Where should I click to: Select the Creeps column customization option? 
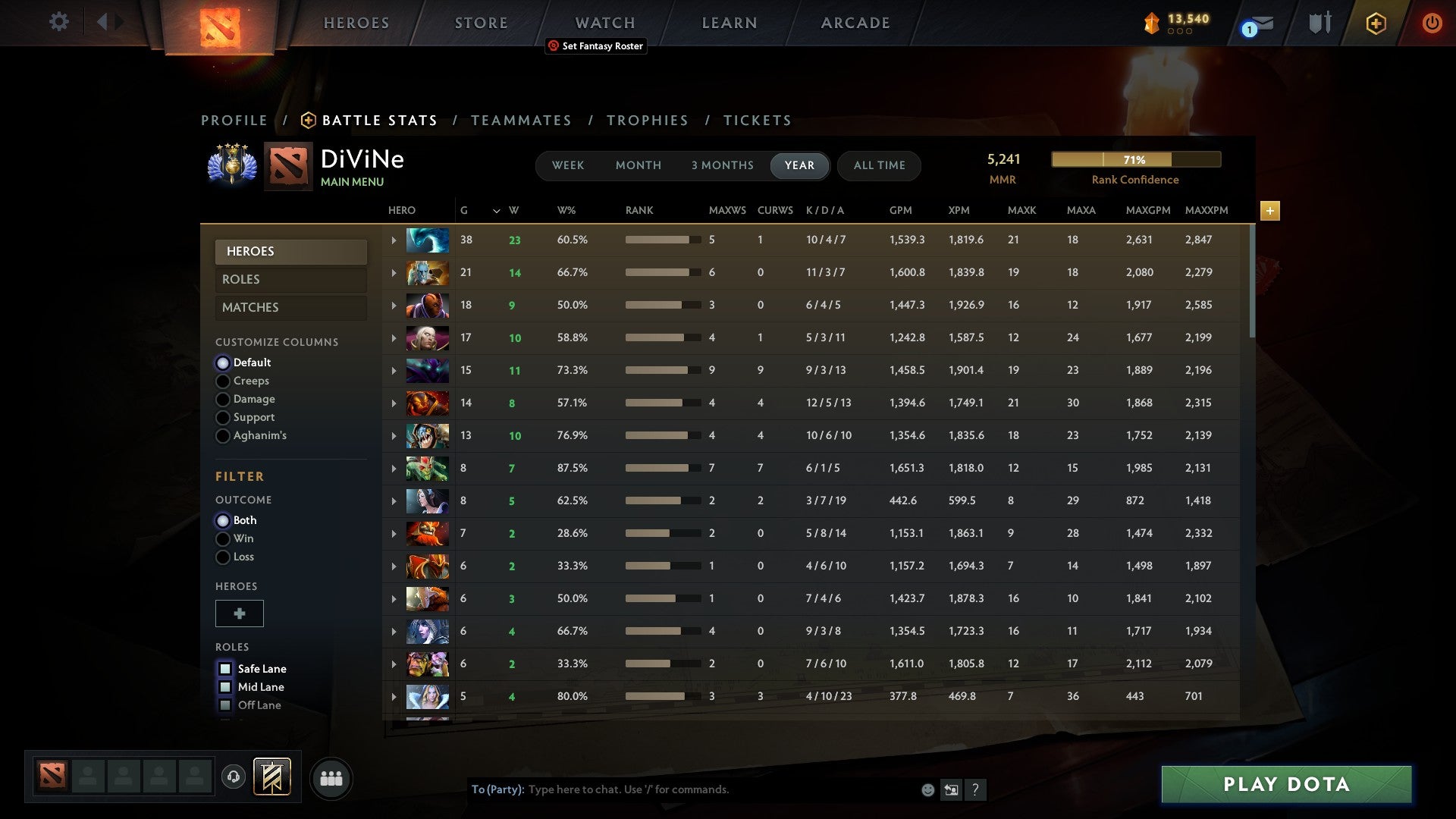point(223,381)
